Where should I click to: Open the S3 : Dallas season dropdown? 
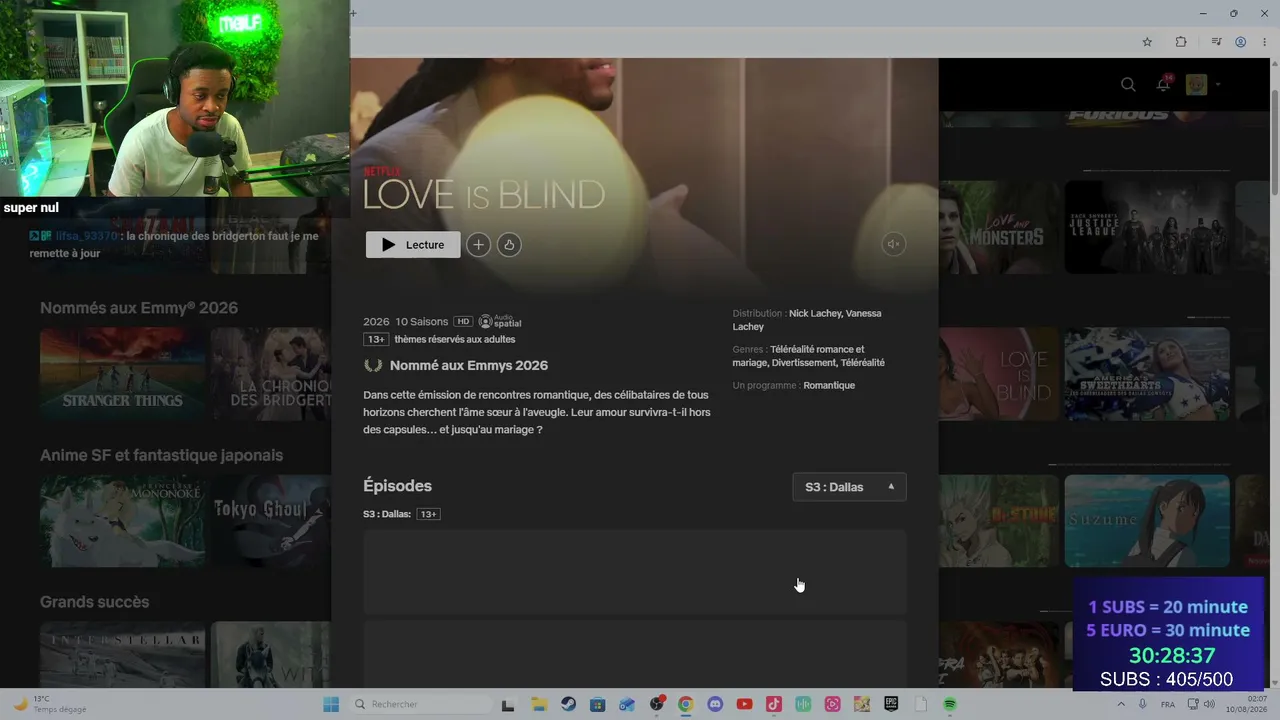[849, 487]
